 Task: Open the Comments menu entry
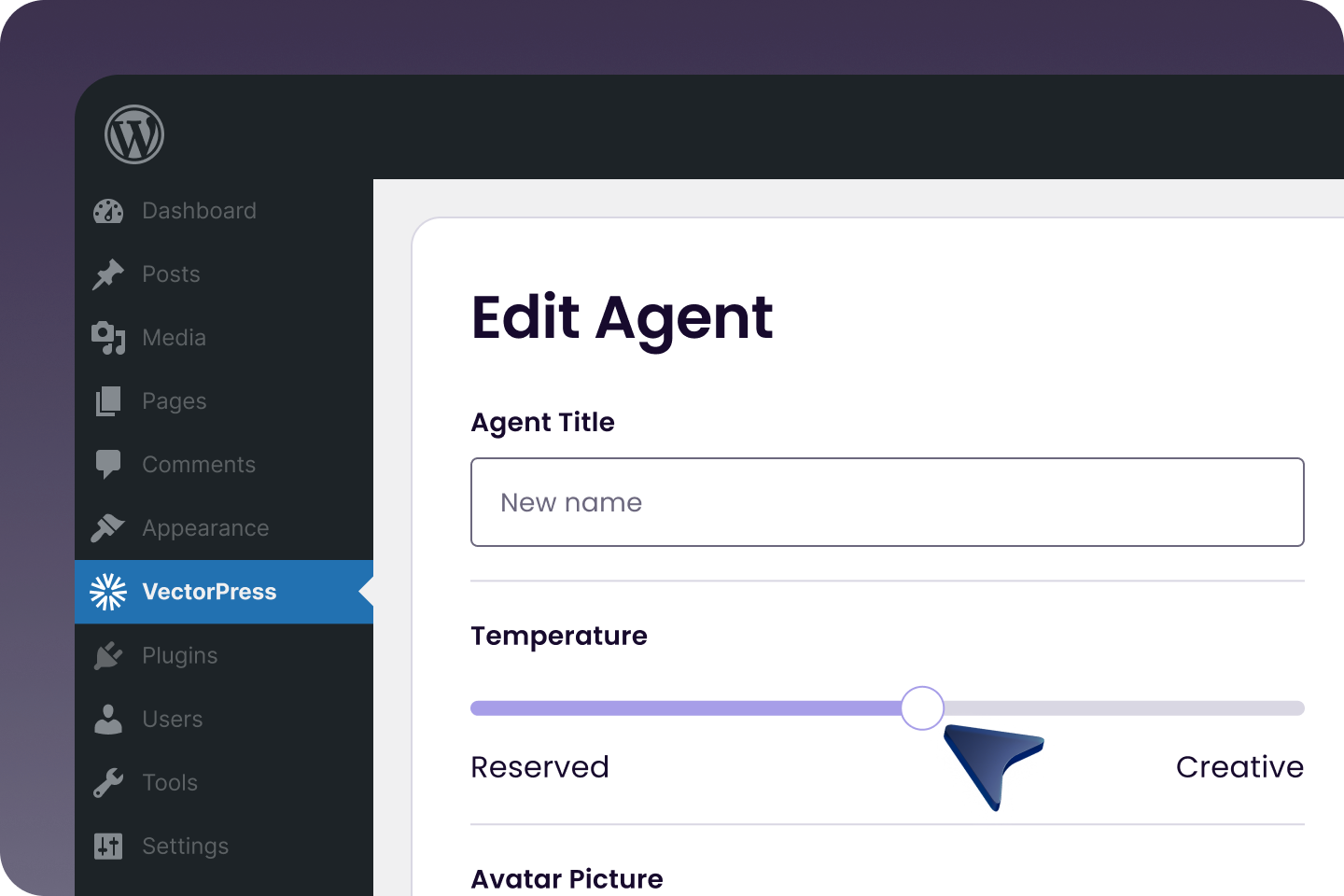224,465
